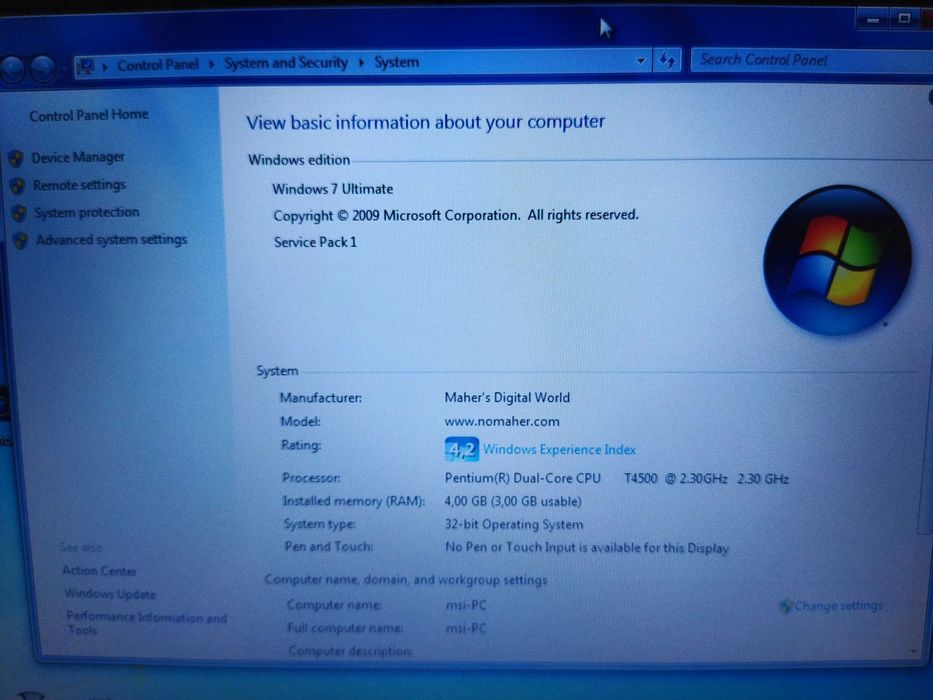This screenshot has height=700, width=933.
Task: Click the scrollbar down arrow at bottom right
Action: [x=913, y=651]
